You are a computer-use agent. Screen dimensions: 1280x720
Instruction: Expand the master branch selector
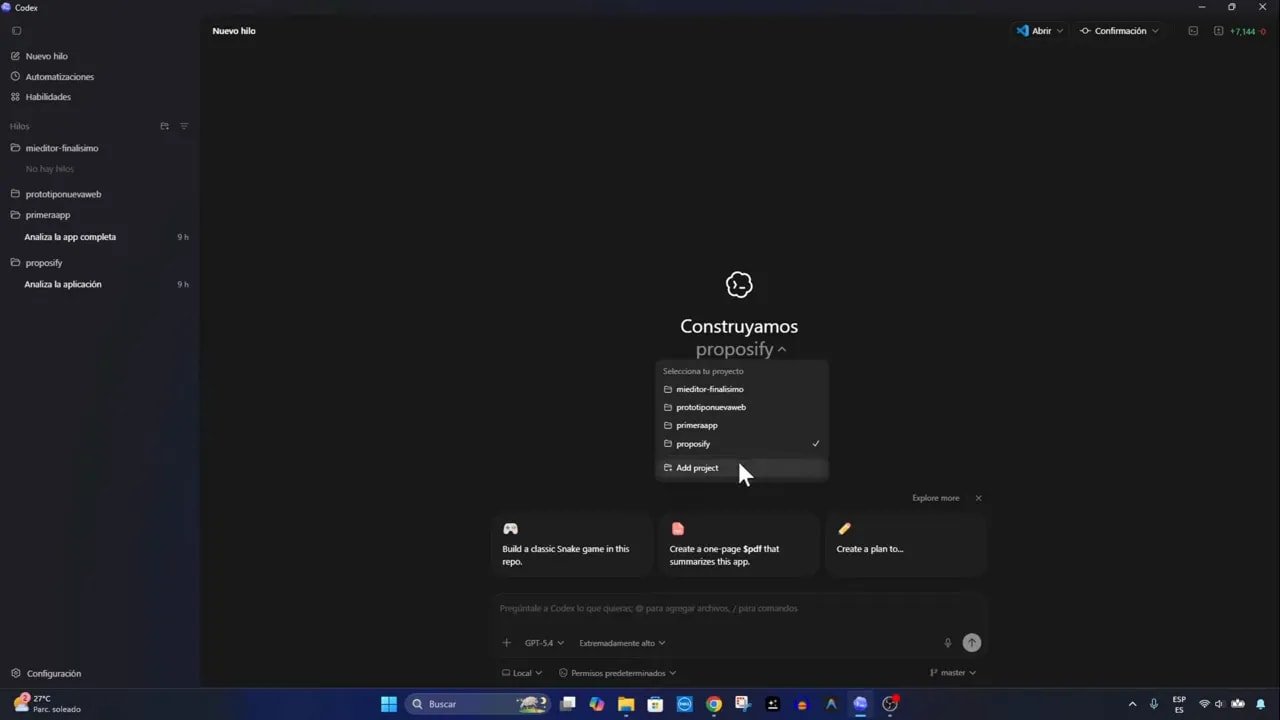coord(951,672)
